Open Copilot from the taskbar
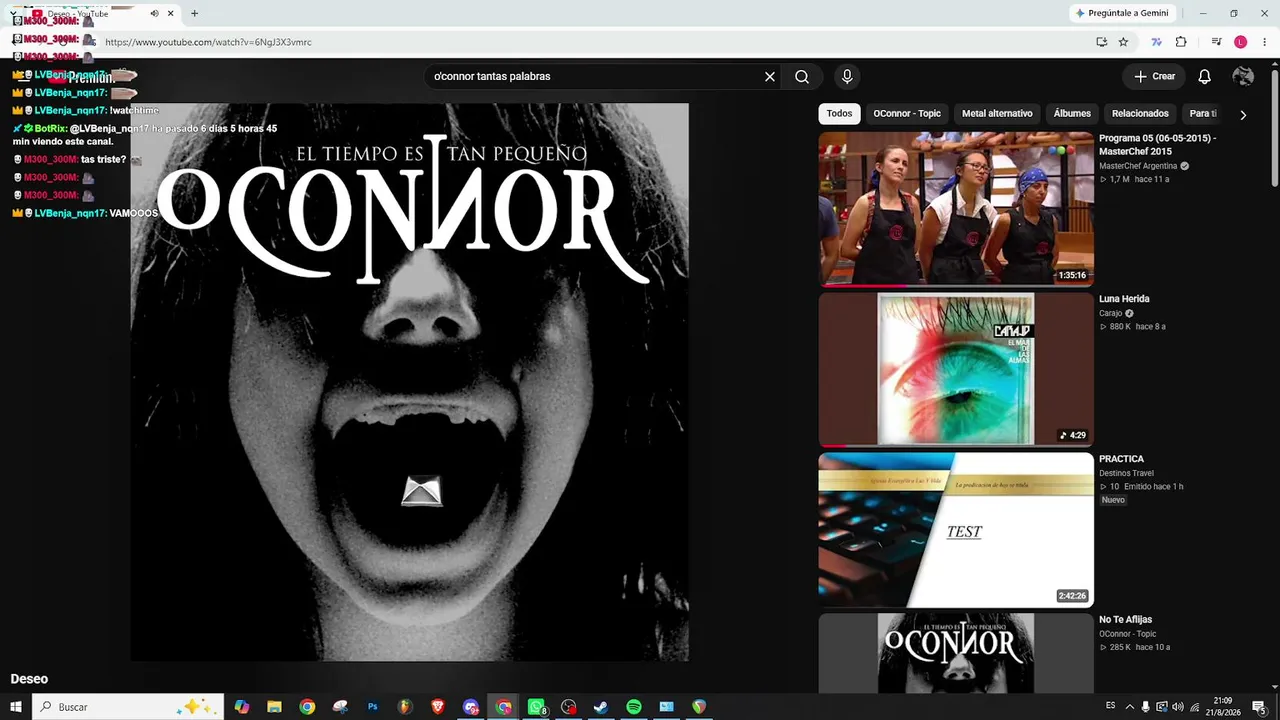This screenshot has height=720, width=1280. [x=241, y=707]
